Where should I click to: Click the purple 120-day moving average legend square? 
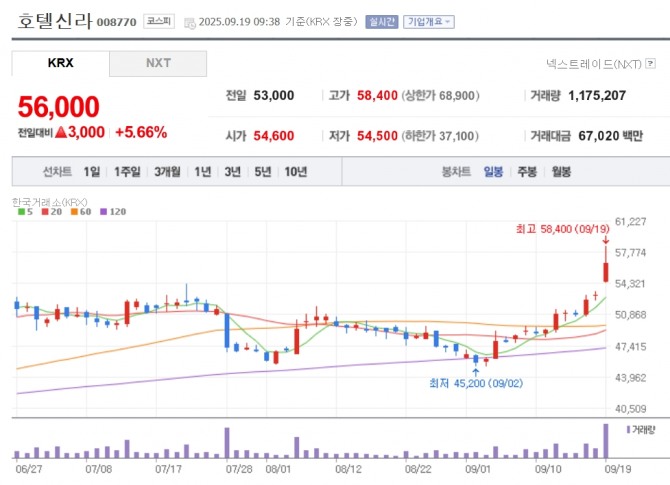pyautogui.click(x=103, y=212)
